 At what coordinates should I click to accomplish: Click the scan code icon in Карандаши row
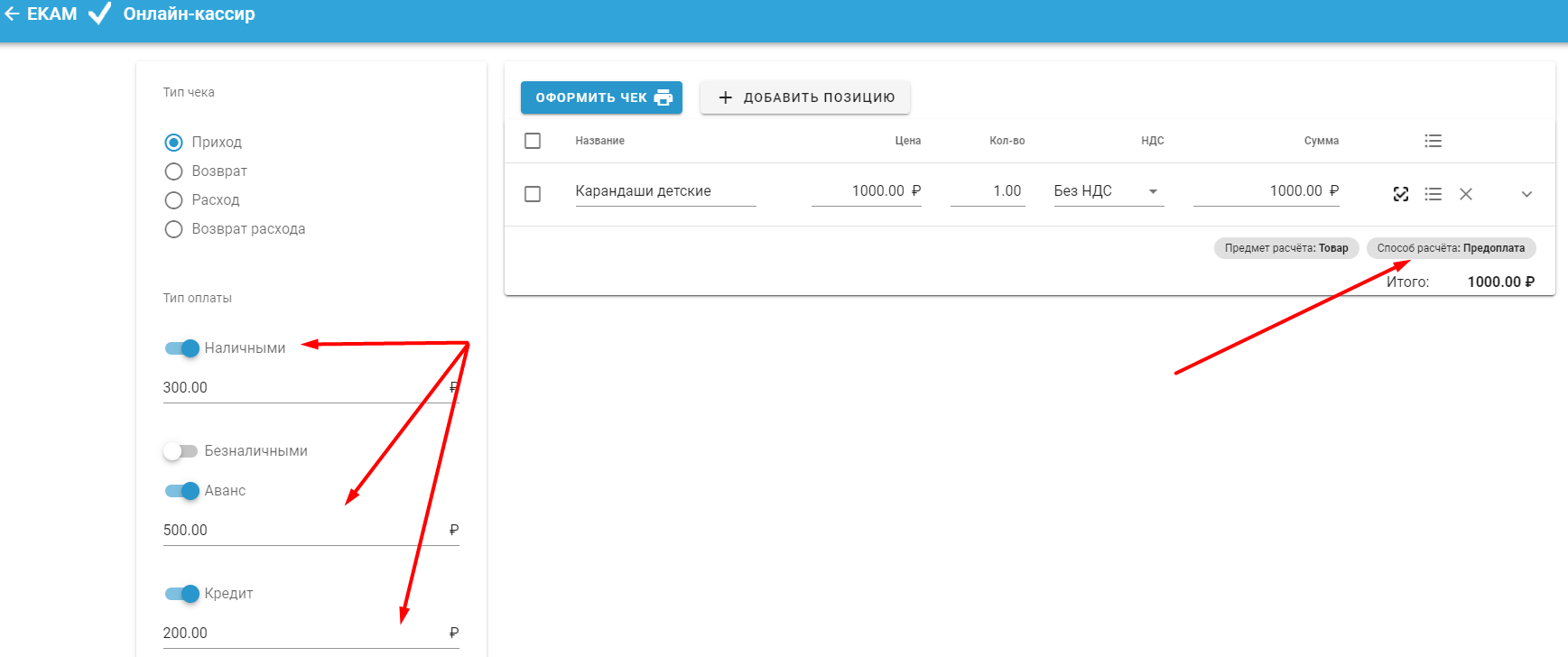point(1401,194)
